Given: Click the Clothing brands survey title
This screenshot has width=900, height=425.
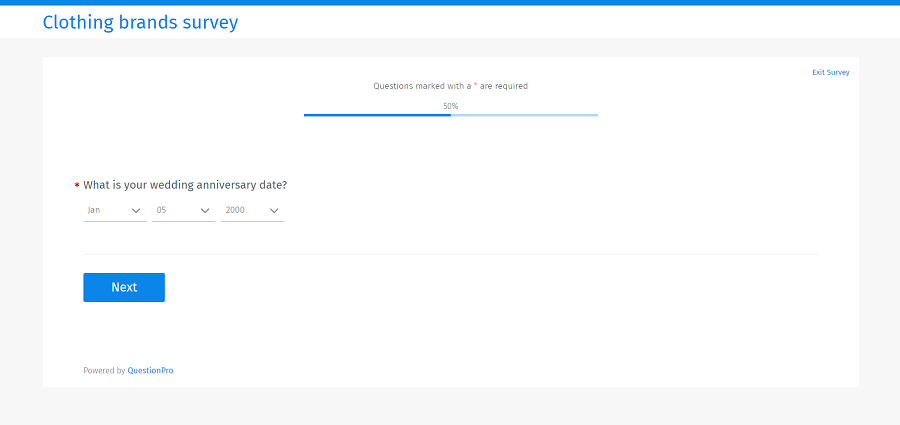Looking at the screenshot, I should (x=140, y=22).
